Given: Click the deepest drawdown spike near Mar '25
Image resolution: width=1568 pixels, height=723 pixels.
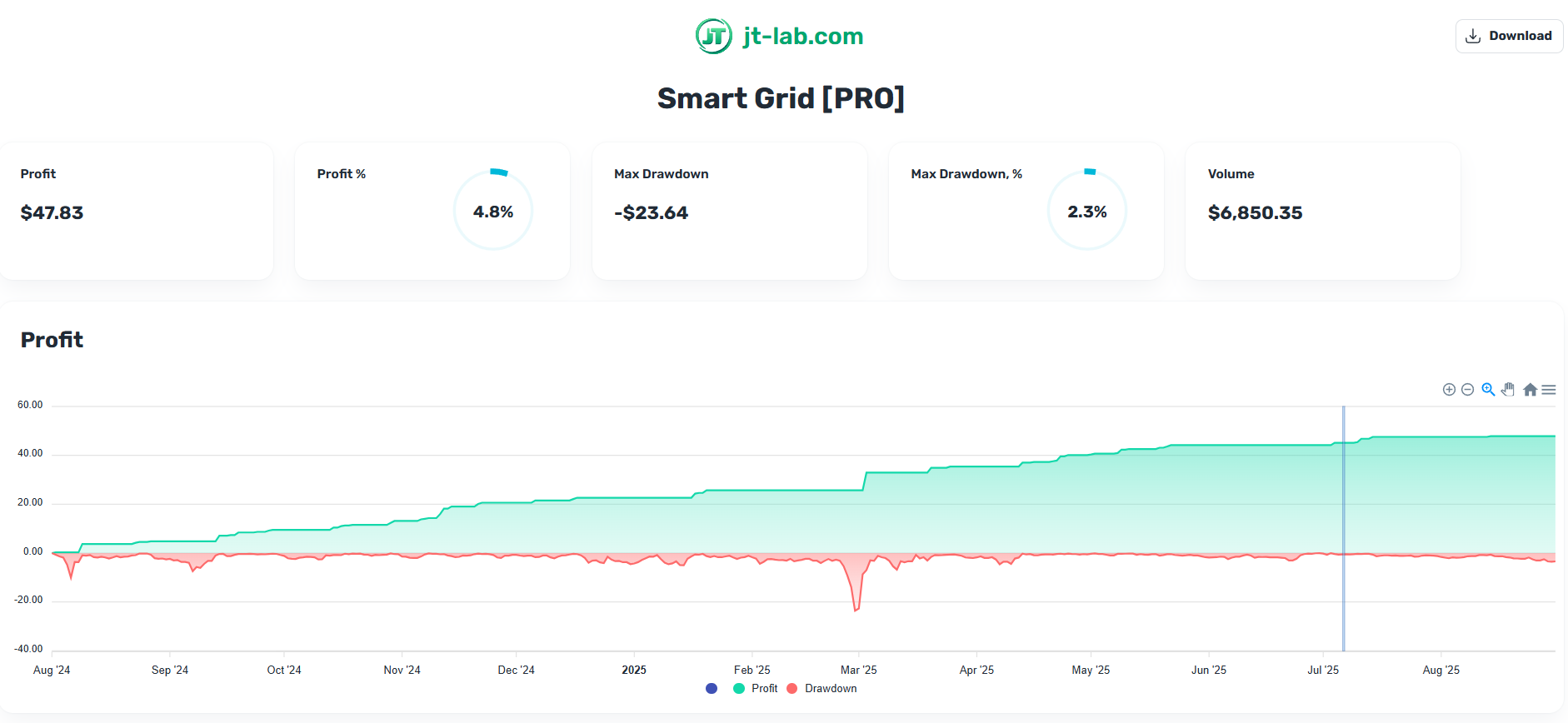Looking at the screenshot, I should pos(856,609).
